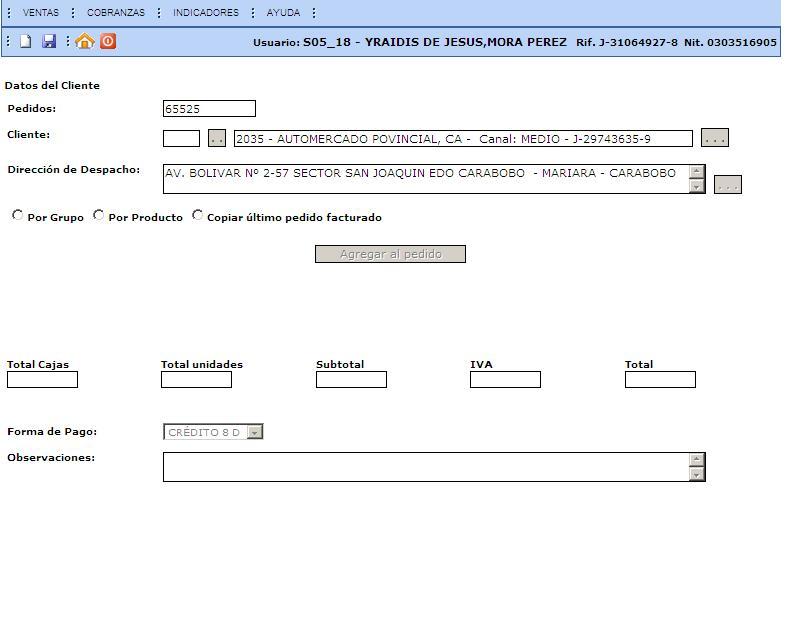Screen dimensions: 812x618
Task: Open the VENTAS menu
Action: (40, 12)
